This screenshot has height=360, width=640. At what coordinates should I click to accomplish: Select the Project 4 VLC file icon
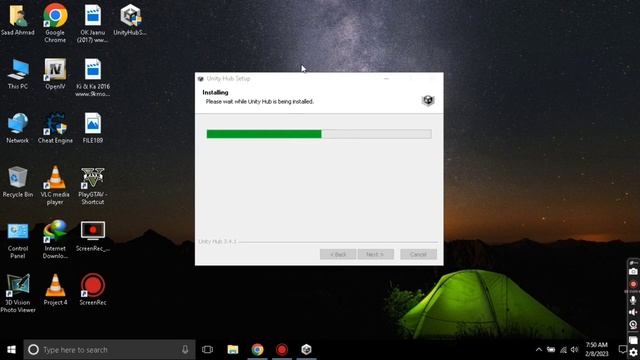pyautogui.click(x=55, y=290)
